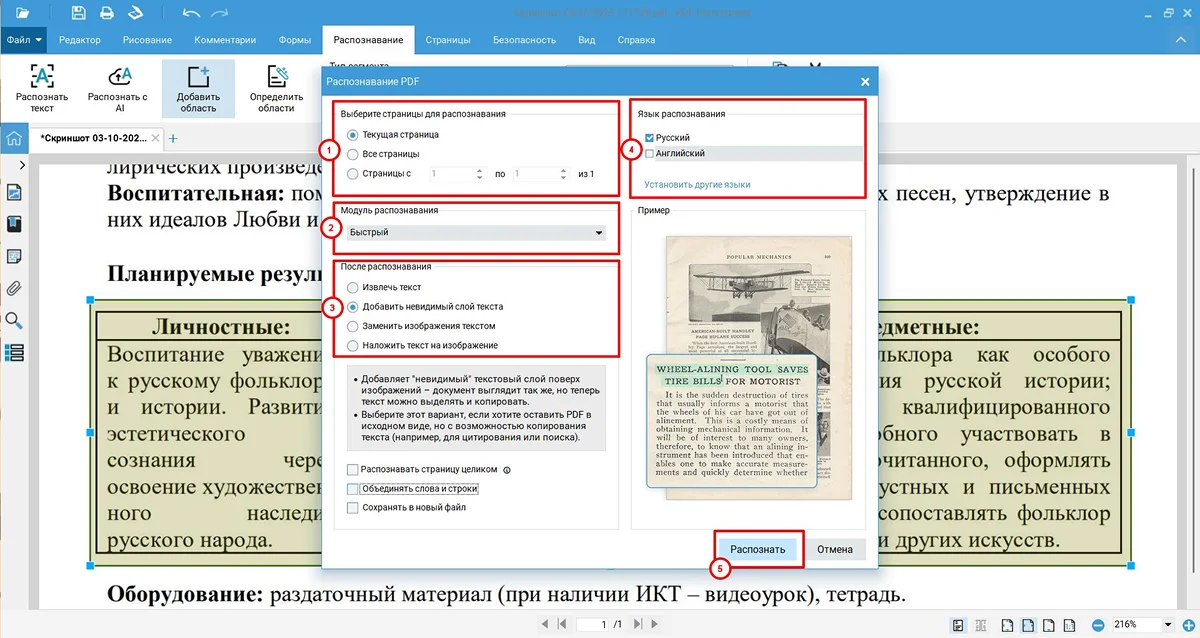Image resolution: width=1200 pixels, height=638 pixels.
Task: Click the magnifier search icon in sidebar
Action: (15, 320)
